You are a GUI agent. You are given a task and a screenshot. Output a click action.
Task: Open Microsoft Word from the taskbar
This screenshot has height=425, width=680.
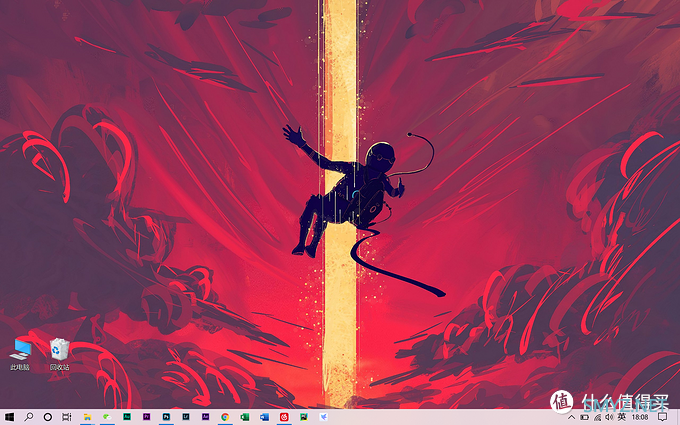tap(264, 417)
